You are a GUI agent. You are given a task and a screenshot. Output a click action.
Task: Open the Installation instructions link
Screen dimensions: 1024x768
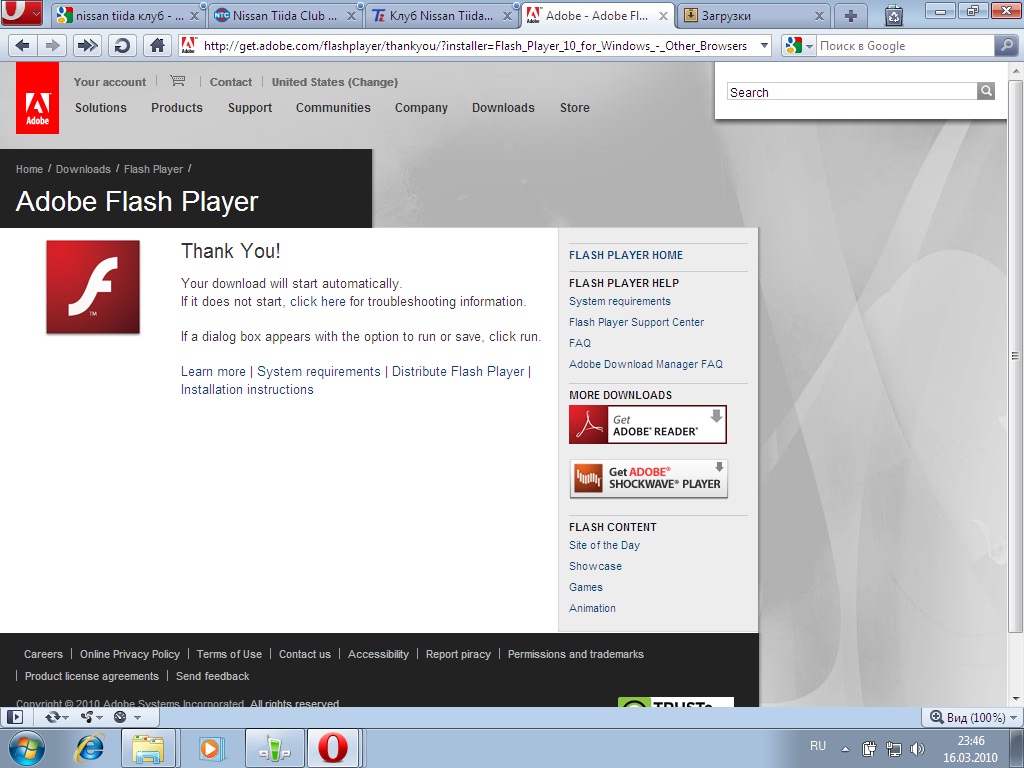(247, 389)
